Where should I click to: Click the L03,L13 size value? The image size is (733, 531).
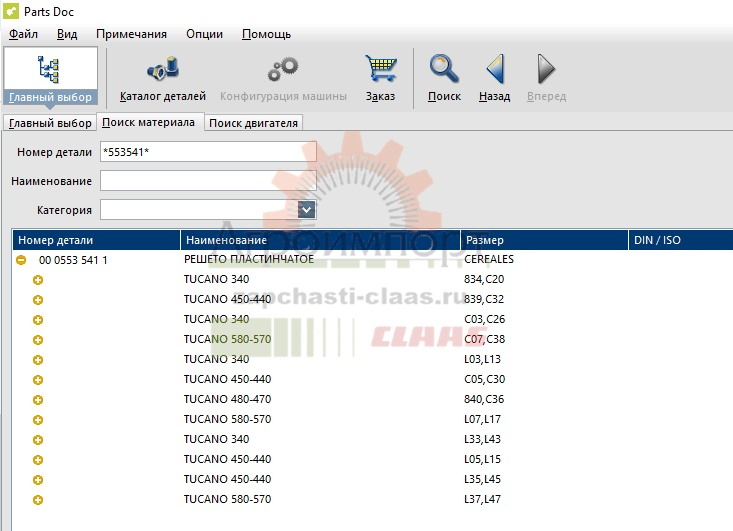[x=482, y=359]
